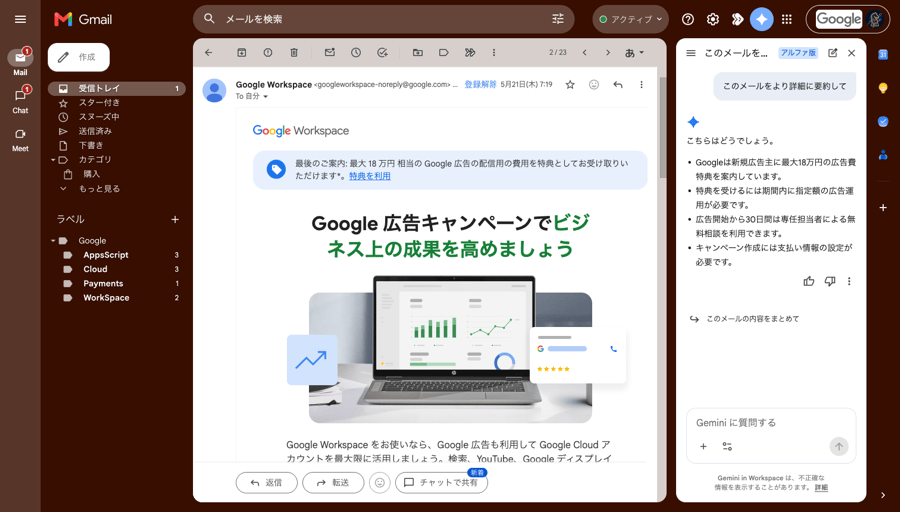Open Gmail settings gear
Viewport: 900px width, 512px height.
pyautogui.click(x=713, y=20)
